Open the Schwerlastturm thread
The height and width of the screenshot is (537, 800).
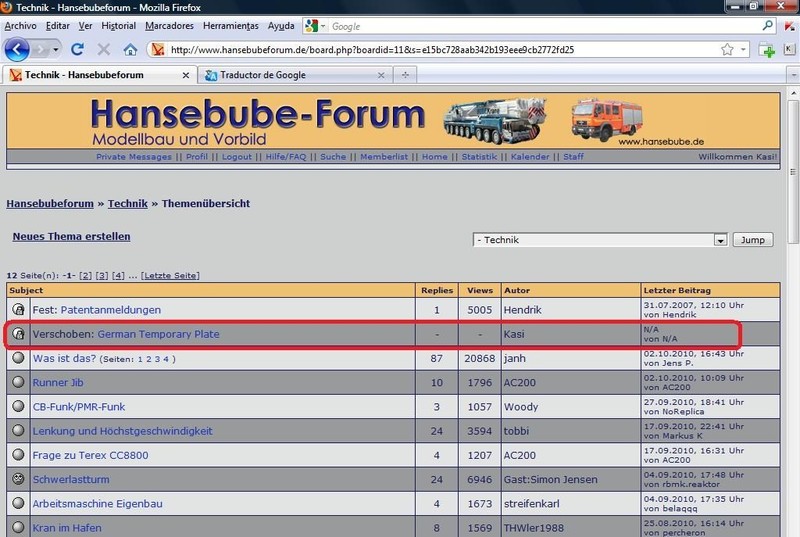71,479
